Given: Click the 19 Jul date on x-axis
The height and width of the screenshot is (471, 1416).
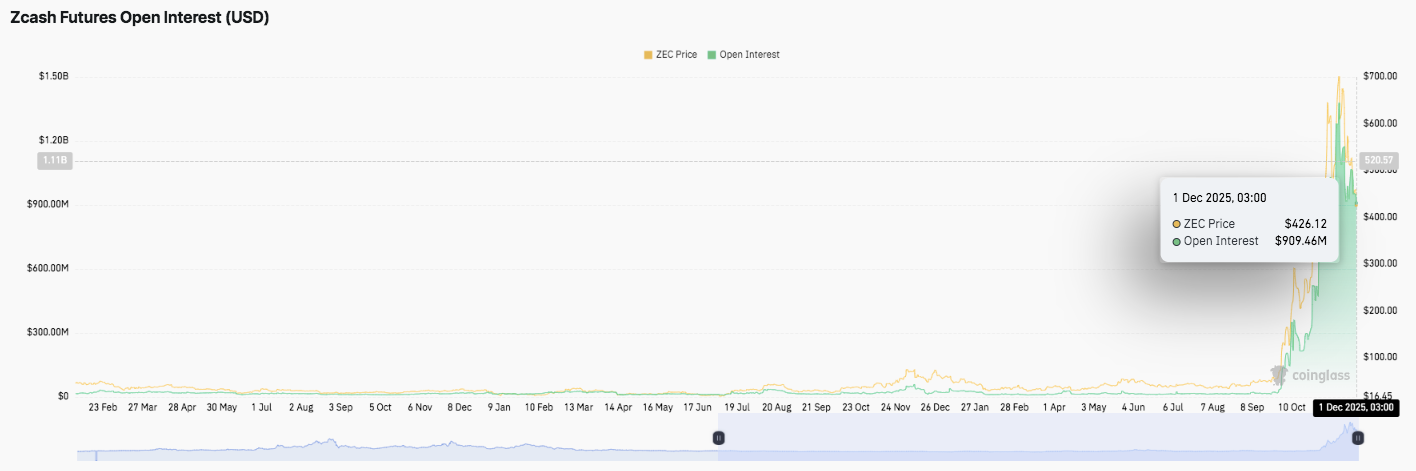Looking at the screenshot, I should coord(736,407).
